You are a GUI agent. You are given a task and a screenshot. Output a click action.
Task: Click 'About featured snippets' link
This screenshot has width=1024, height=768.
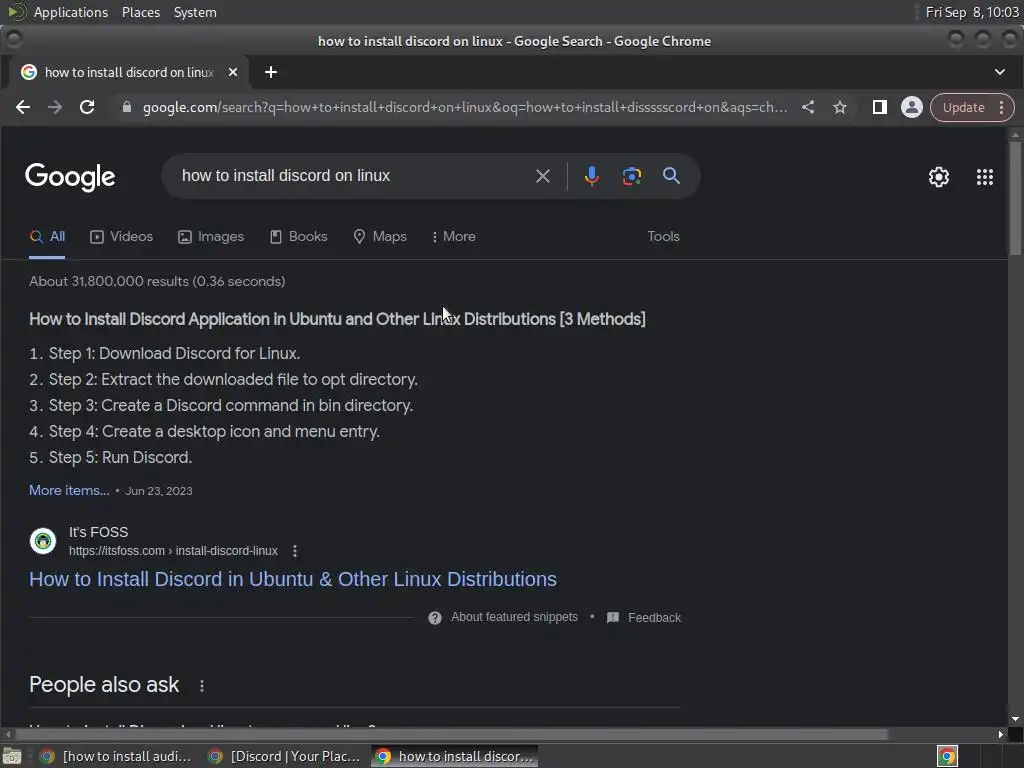(515, 617)
